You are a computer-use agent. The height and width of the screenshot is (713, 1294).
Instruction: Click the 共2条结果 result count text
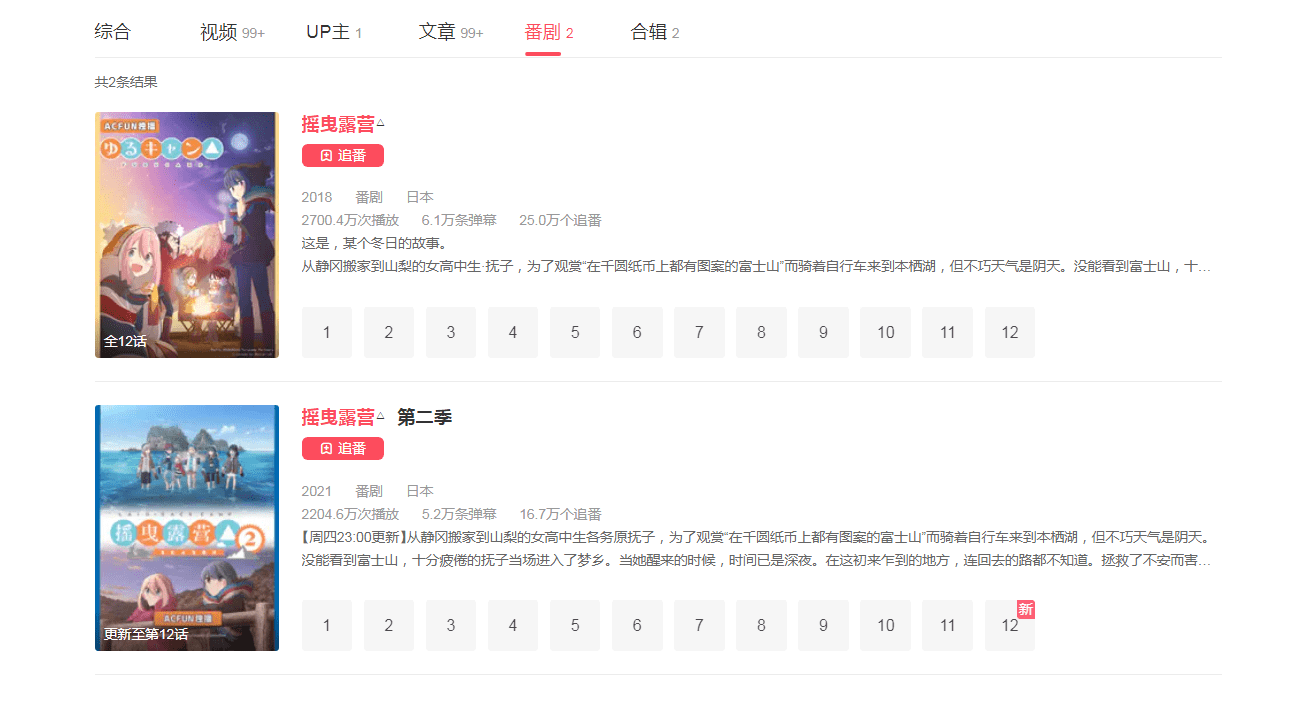tap(126, 82)
